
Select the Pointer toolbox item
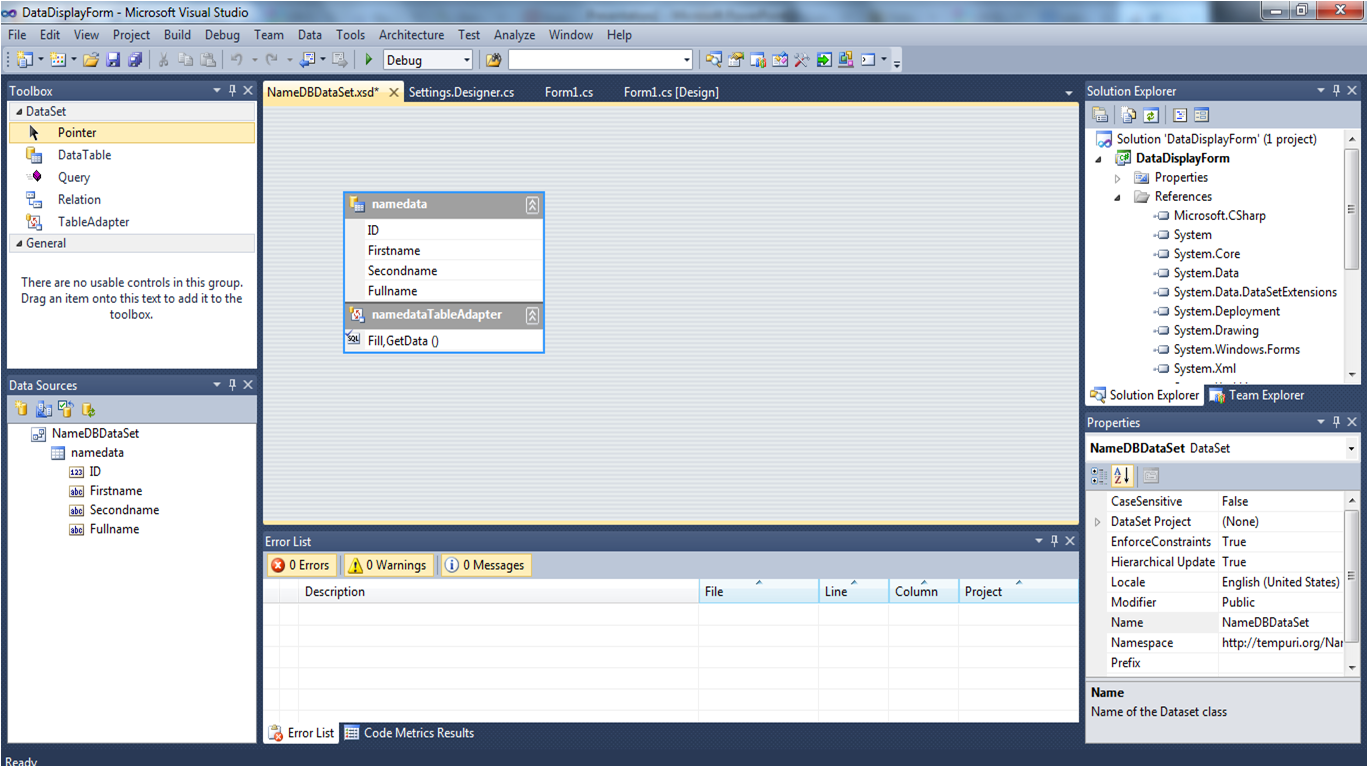132,132
